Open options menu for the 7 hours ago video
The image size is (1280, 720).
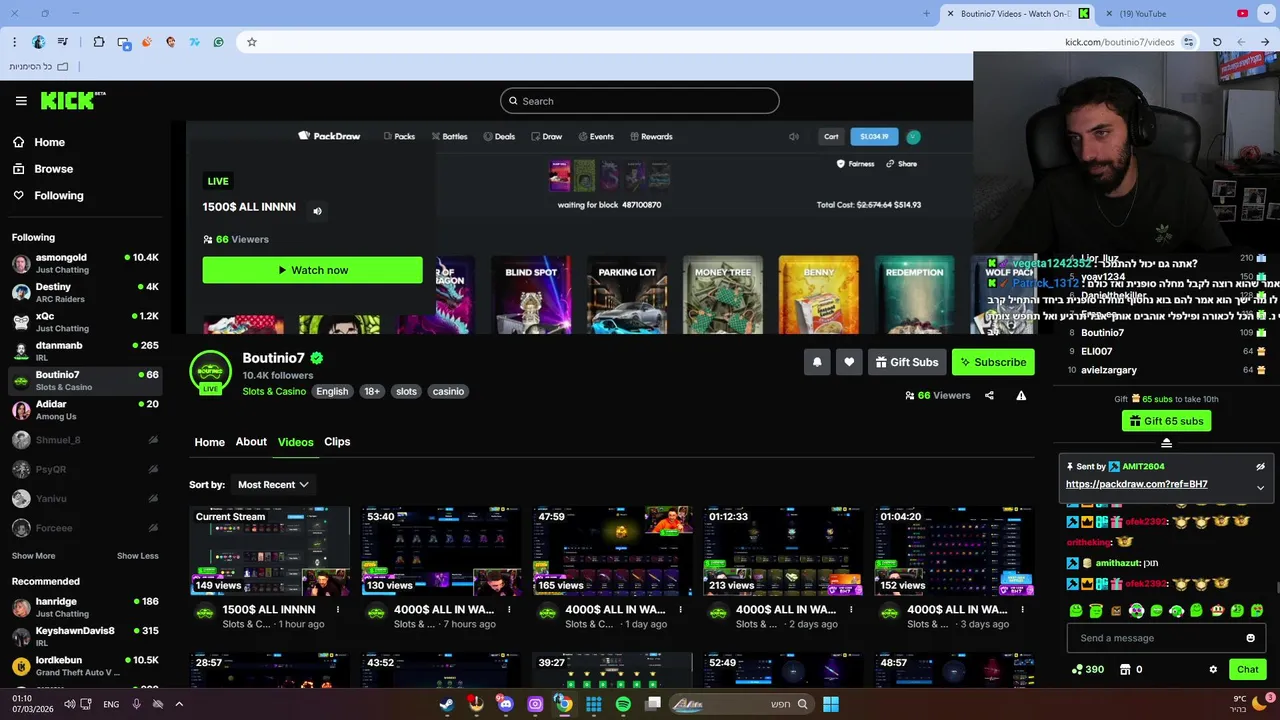click(509, 610)
